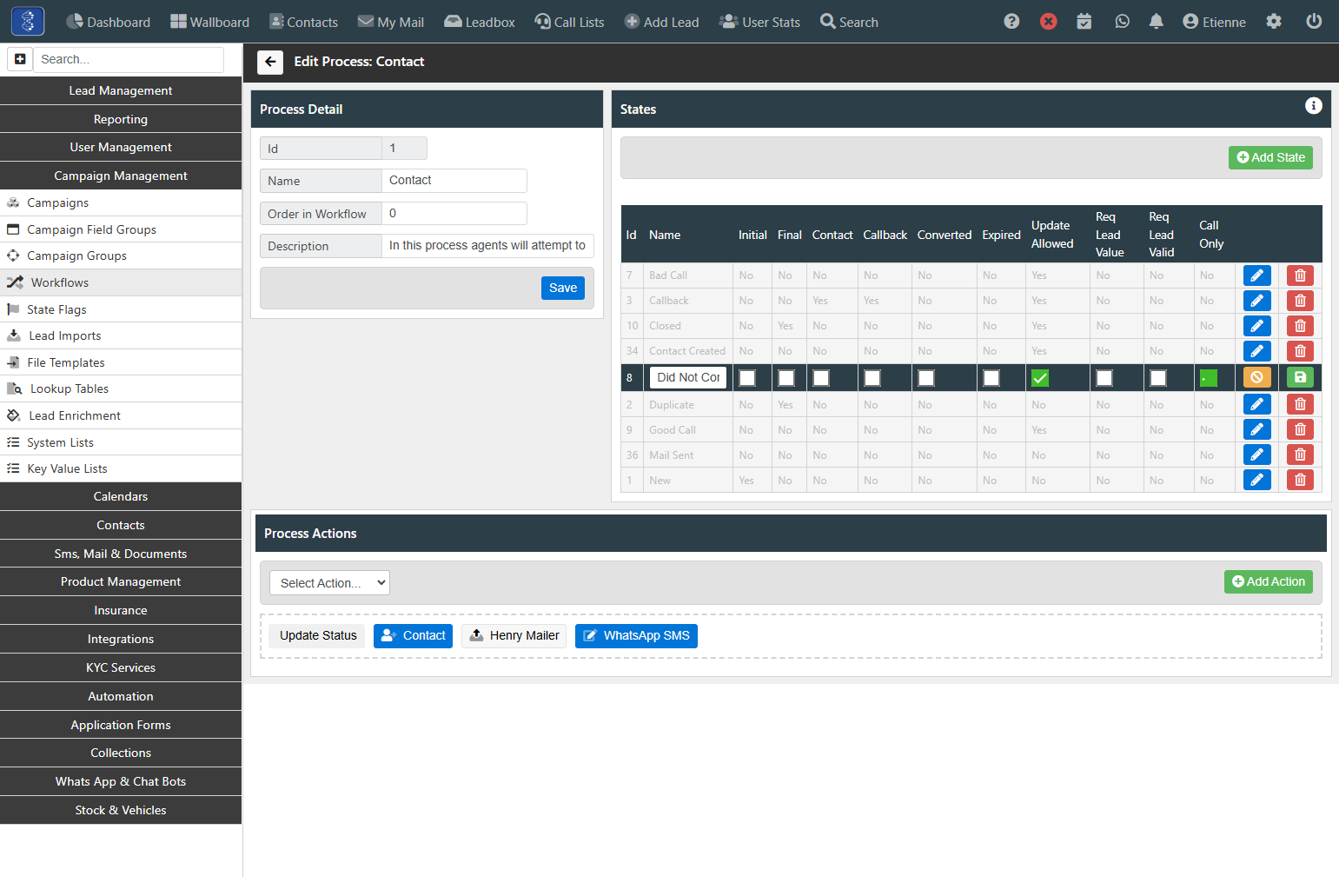
Task: Untick the Update Allowed checkbox
Action: tap(1040, 378)
